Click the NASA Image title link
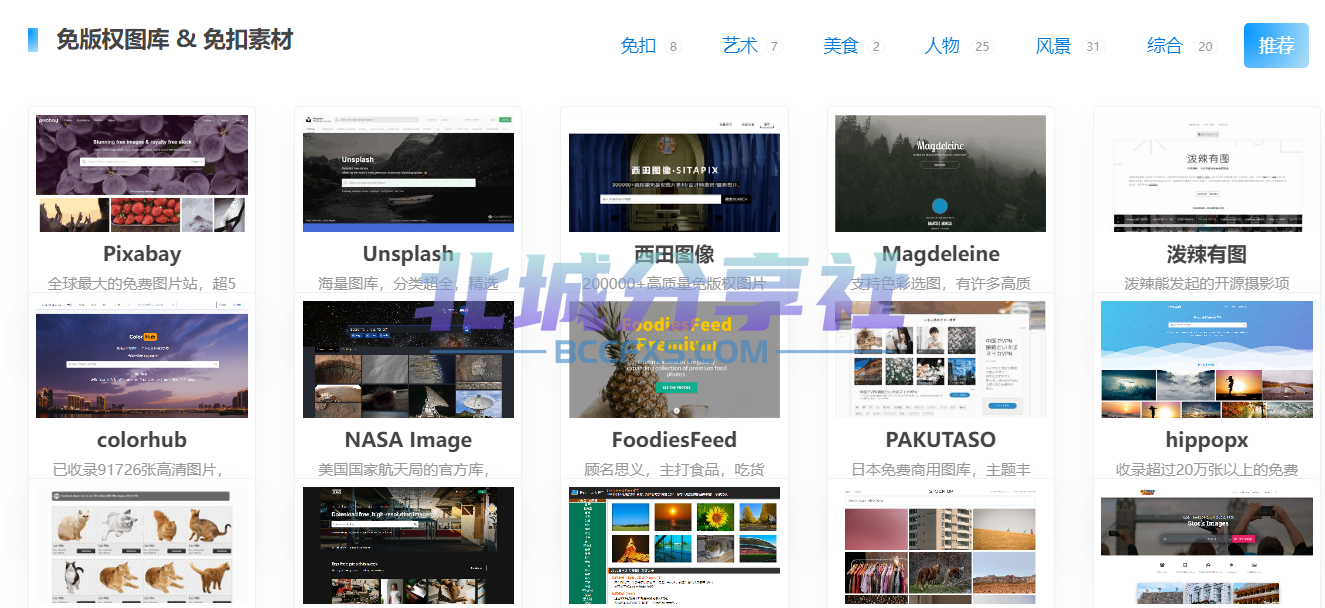This screenshot has width=1325, height=608. click(408, 440)
